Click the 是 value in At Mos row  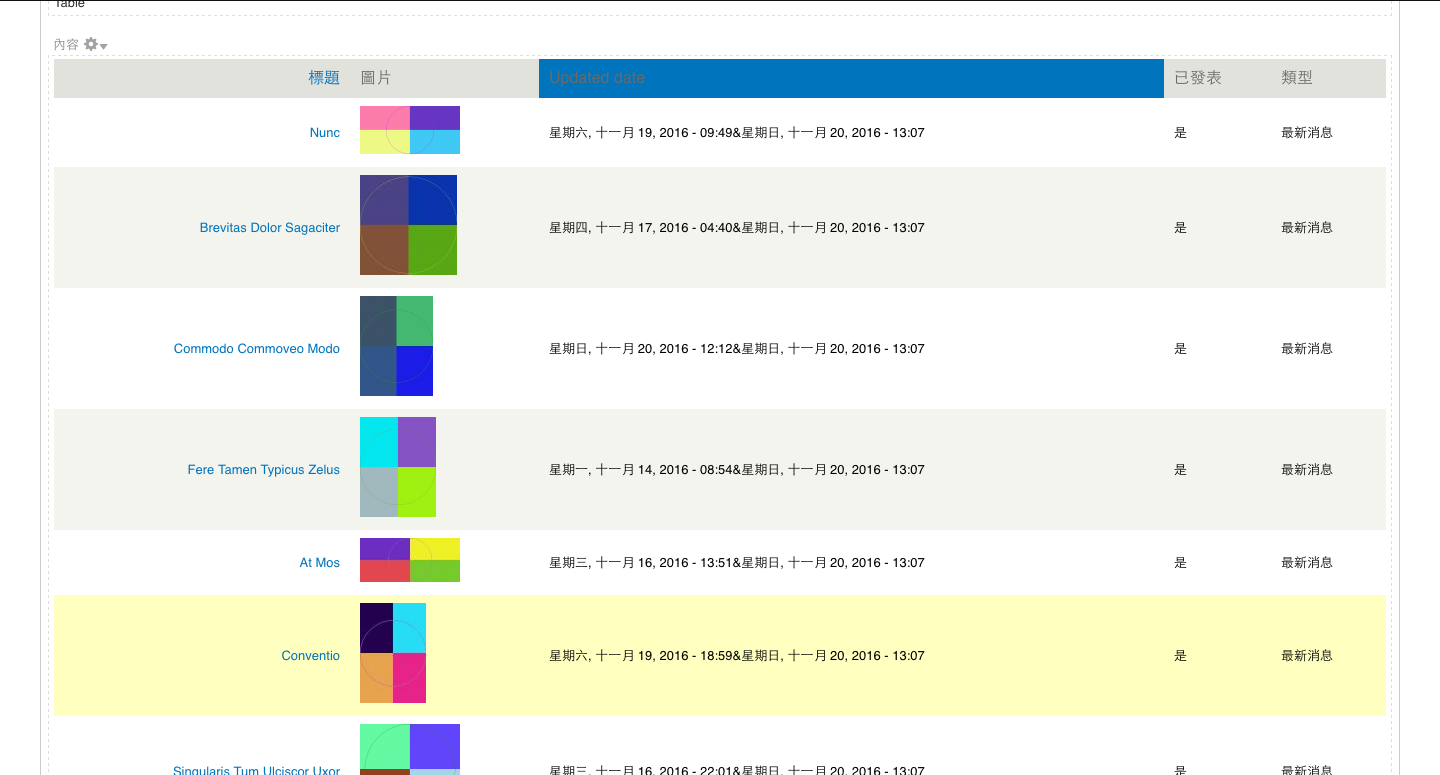point(1180,563)
